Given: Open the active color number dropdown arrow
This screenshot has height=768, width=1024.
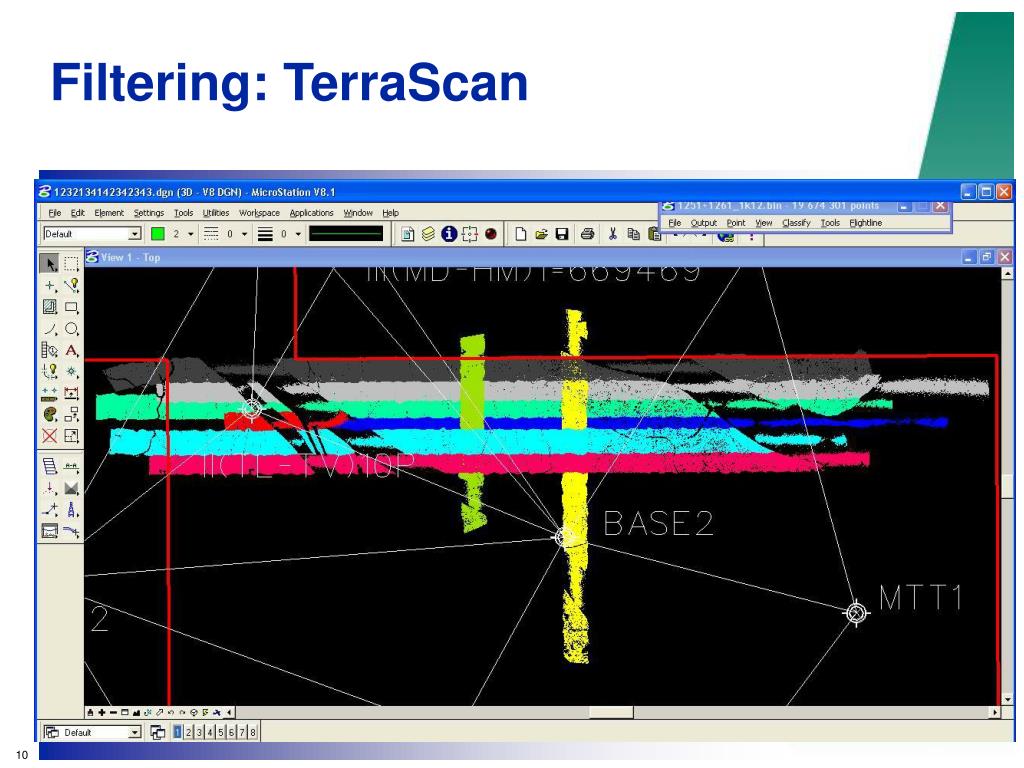Looking at the screenshot, I should [191, 234].
